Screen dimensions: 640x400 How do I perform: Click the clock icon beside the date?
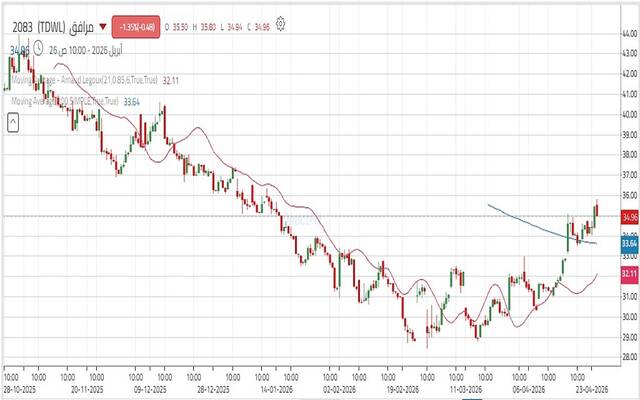[37, 47]
